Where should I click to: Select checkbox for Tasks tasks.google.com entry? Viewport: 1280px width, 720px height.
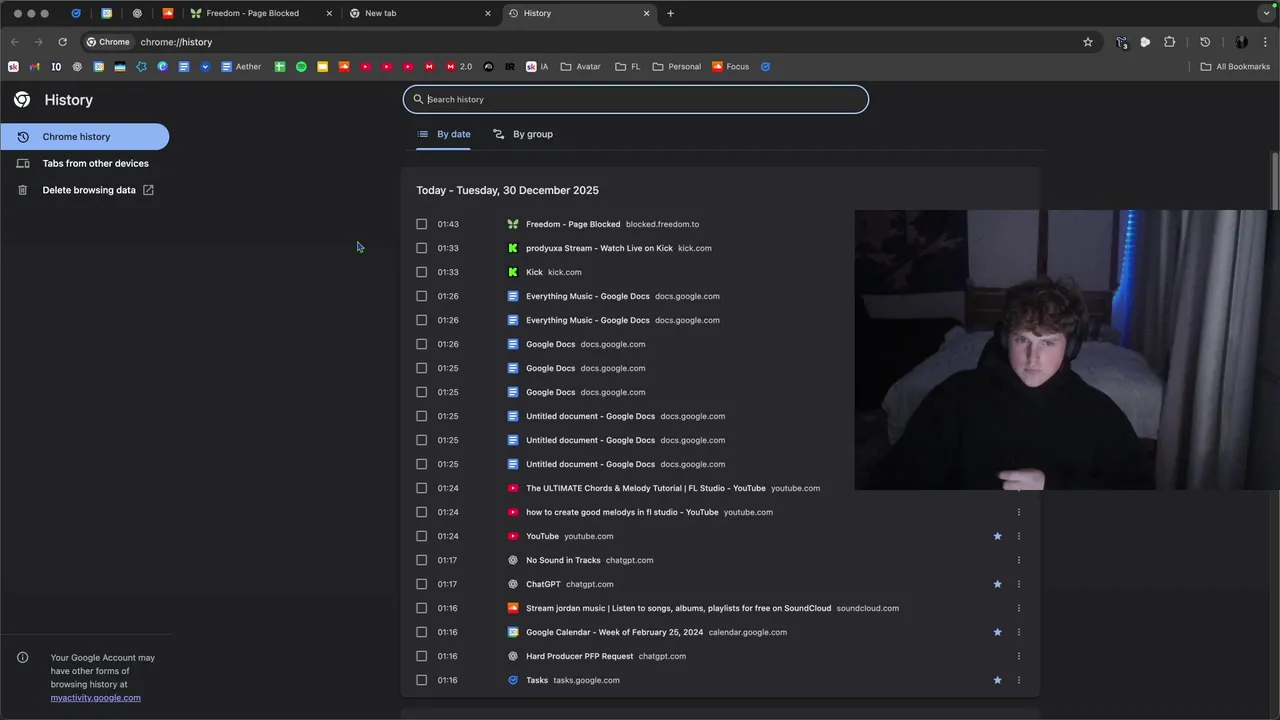tap(421, 680)
